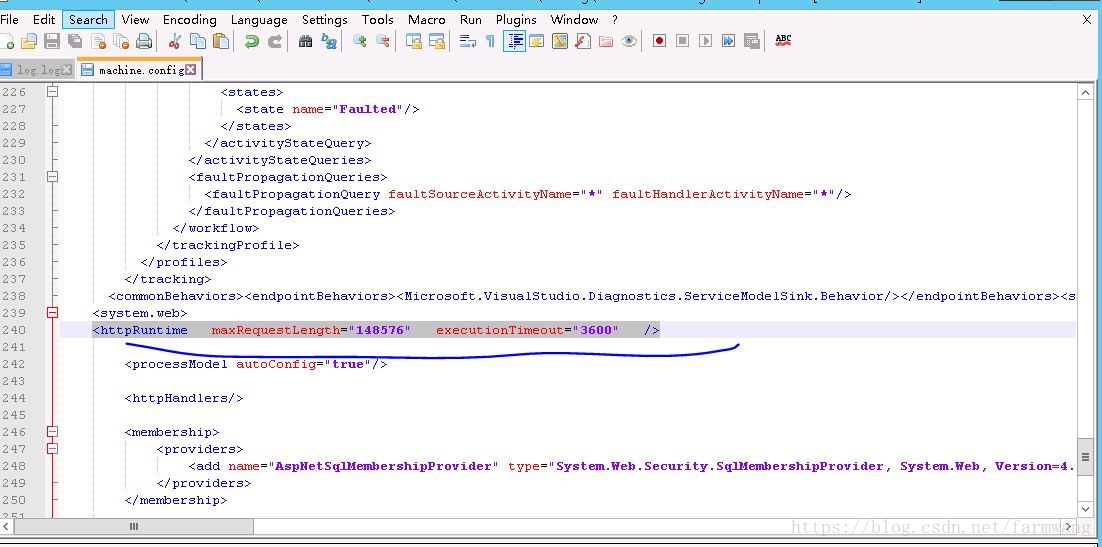Toggle the Word Wrap toolbar button

pos(467,41)
